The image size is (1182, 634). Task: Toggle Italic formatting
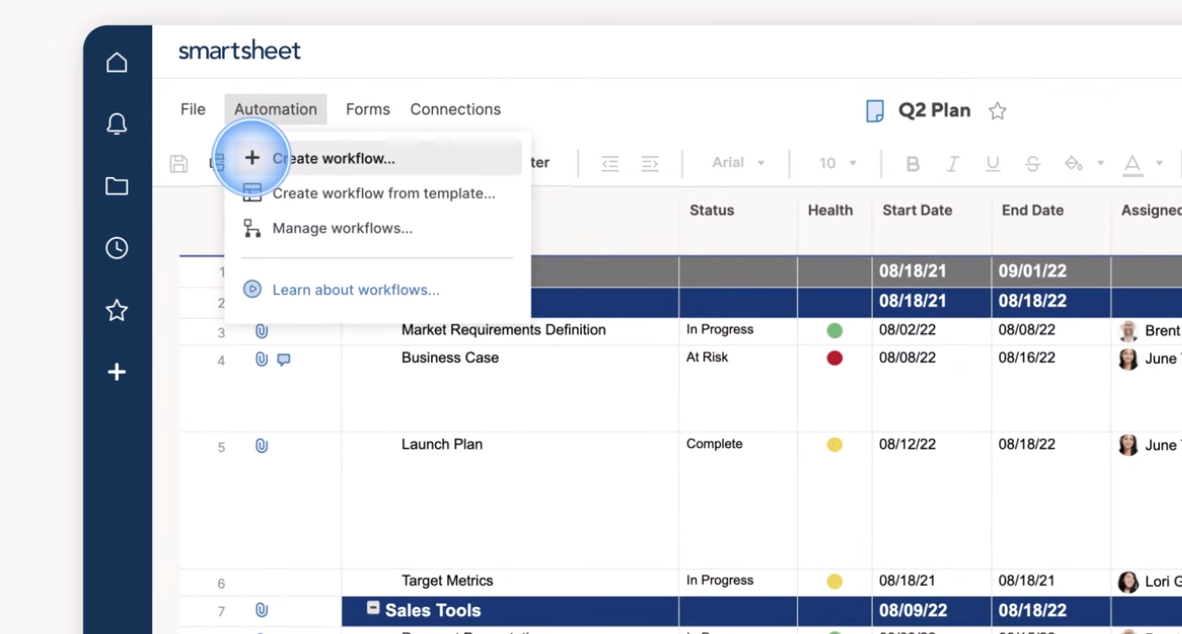[x=953, y=164]
